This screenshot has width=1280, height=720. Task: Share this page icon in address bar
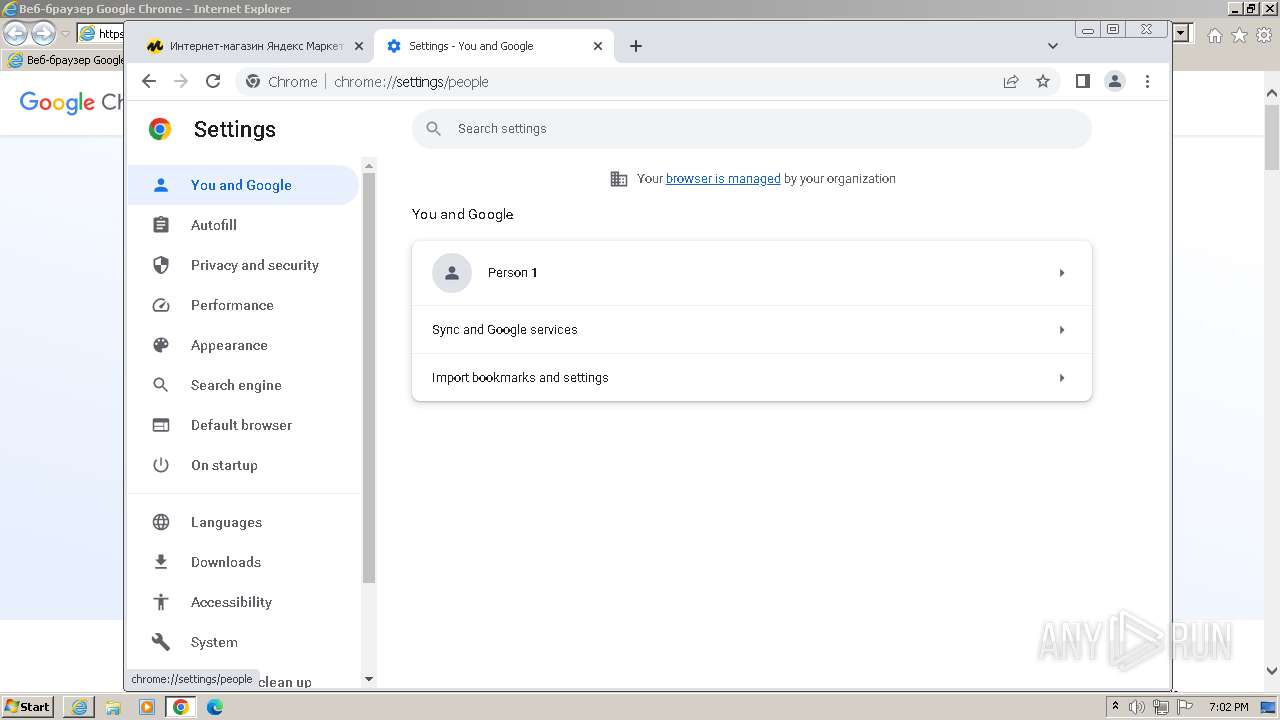pyautogui.click(x=1011, y=82)
